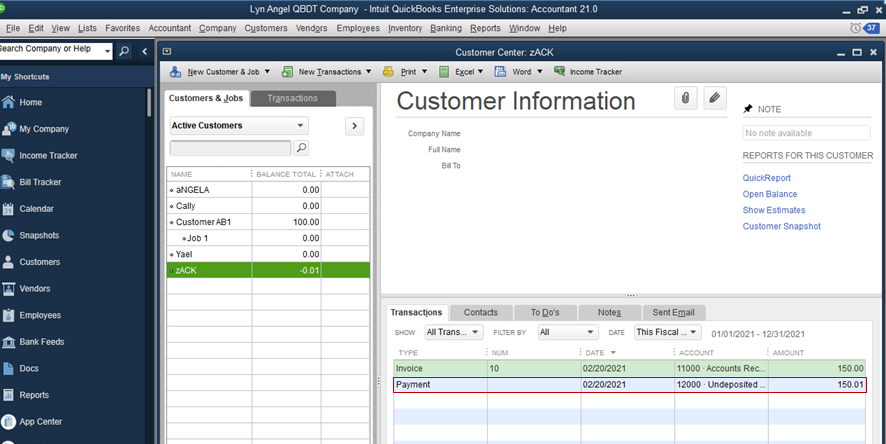Expand the customer list view arrow button
886x444 pixels.
coord(354,126)
